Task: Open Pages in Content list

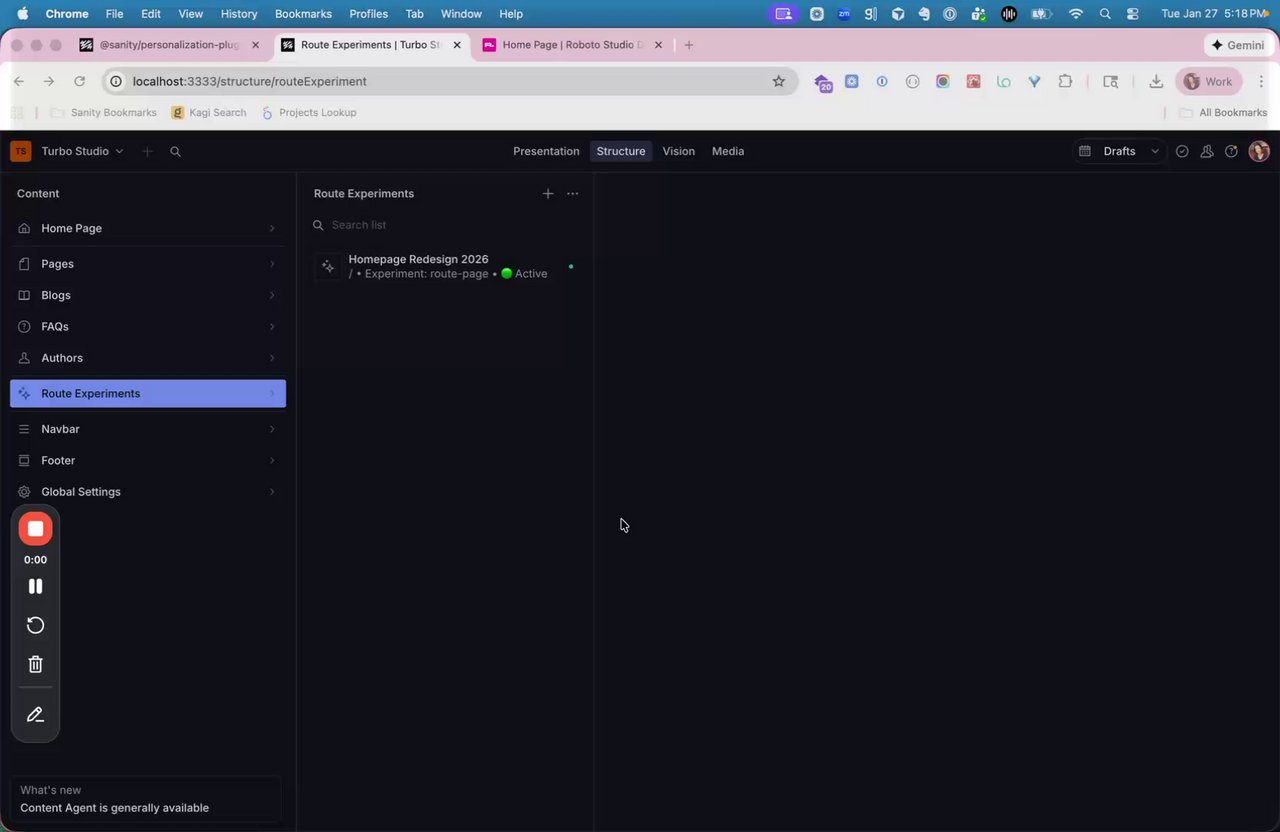Action: click(148, 264)
